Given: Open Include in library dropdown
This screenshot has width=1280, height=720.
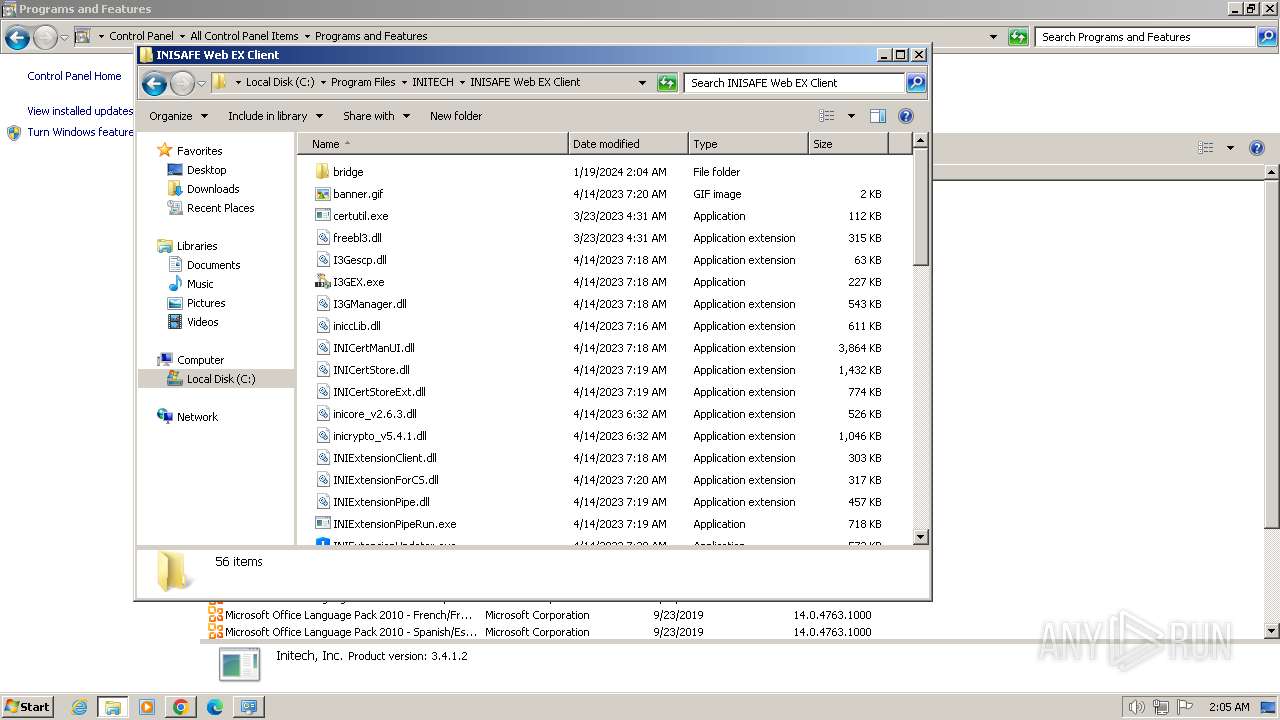Looking at the screenshot, I should pyautogui.click(x=275, y=116).
